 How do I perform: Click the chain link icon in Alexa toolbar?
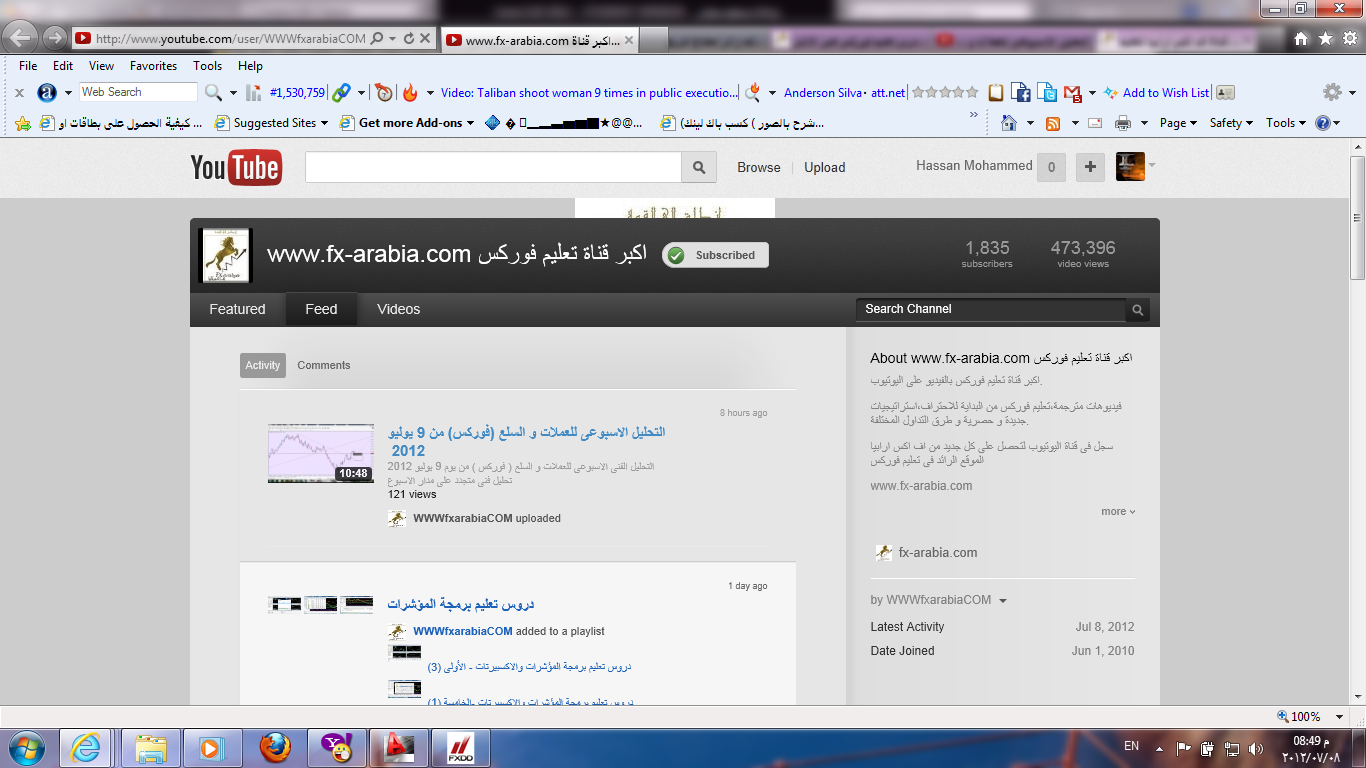(x=341, y=92)
